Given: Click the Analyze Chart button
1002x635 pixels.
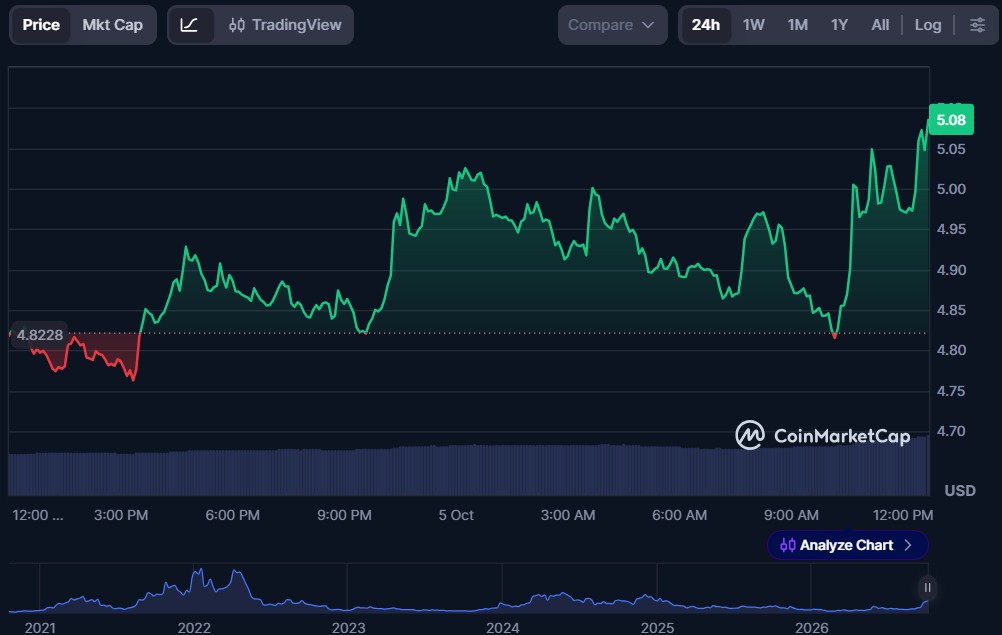Looking at the screenshot, I should 847,545.
